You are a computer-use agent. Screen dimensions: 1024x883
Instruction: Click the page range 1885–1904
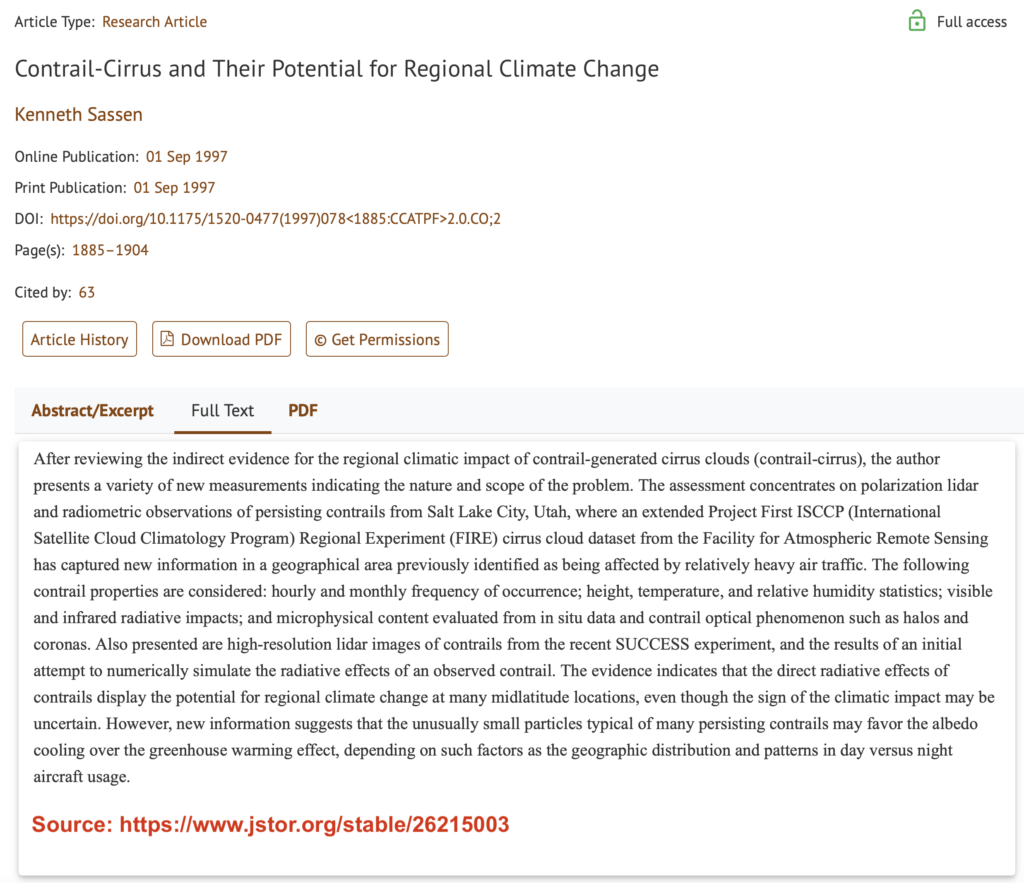(x=110, y=250)
